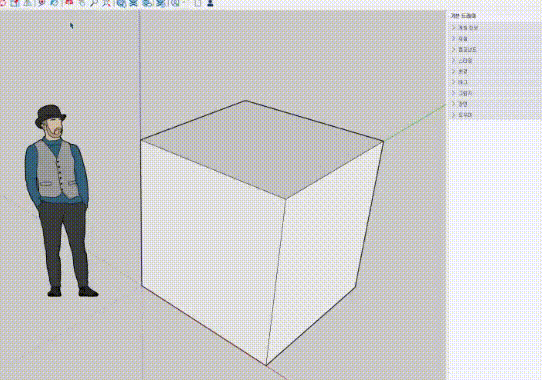Viewport: 542px width, 380px height.
Task: Expand the 개체 정보 tray panel
Action: pos(495,28)
